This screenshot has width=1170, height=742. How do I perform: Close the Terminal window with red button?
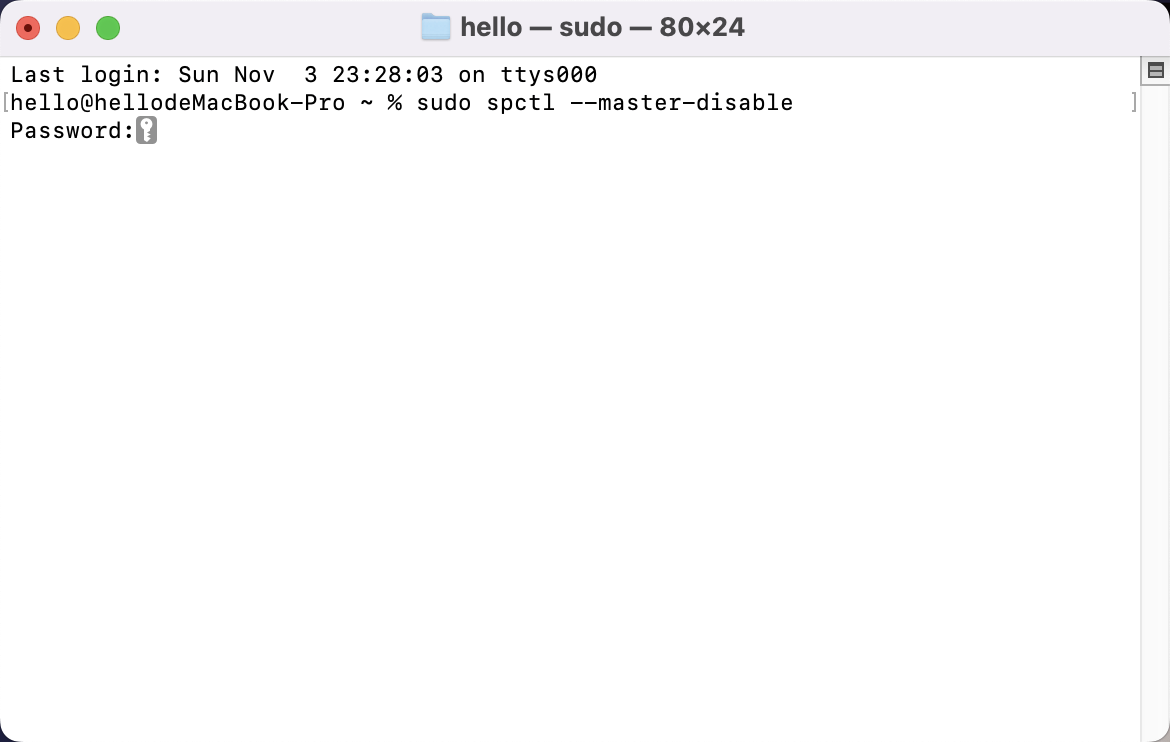(x=28, y=28)
